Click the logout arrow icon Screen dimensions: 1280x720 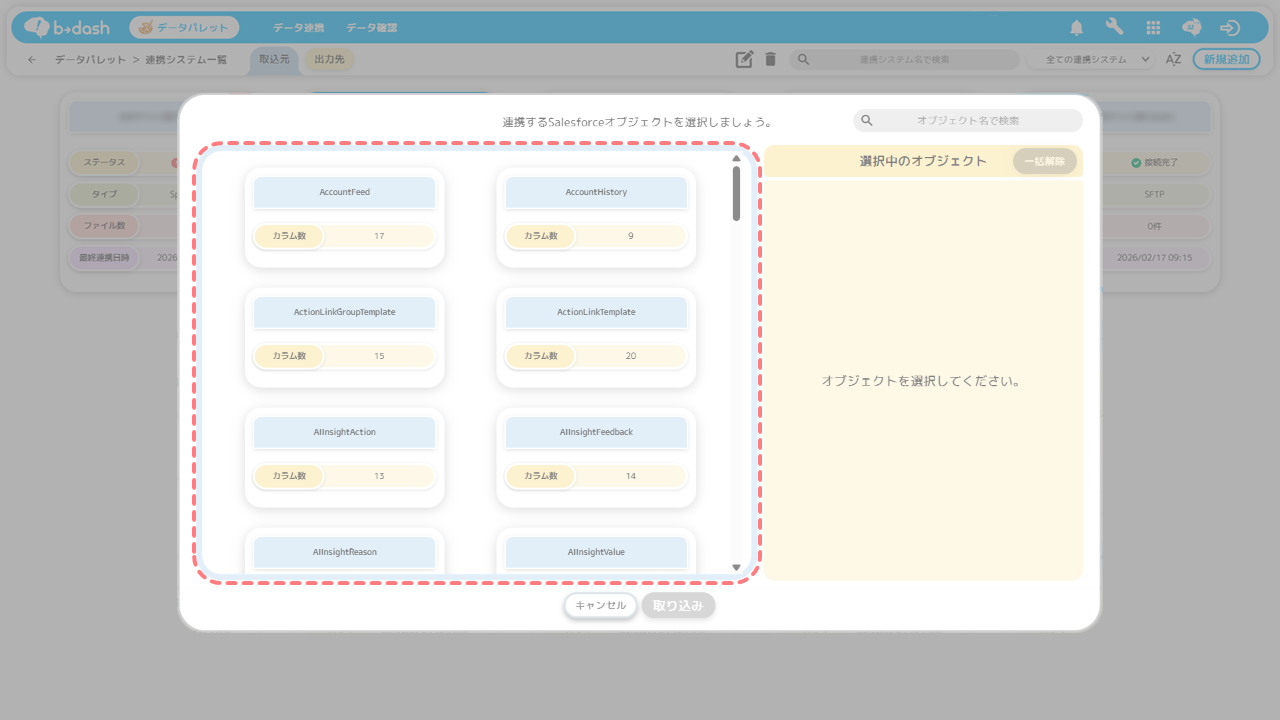pyautogui.click(x=1230, y=28)
